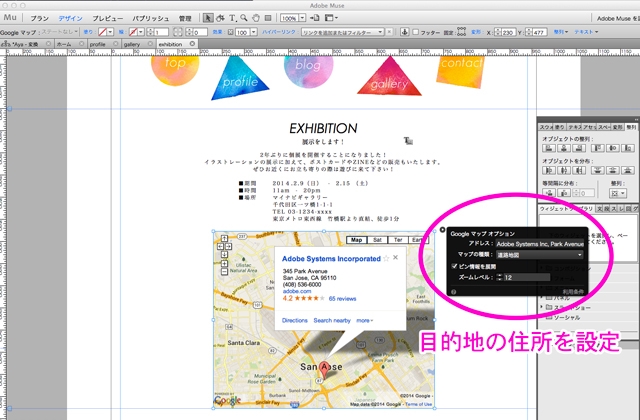
Task: Open the プラン view
Action: pos(40,18)
